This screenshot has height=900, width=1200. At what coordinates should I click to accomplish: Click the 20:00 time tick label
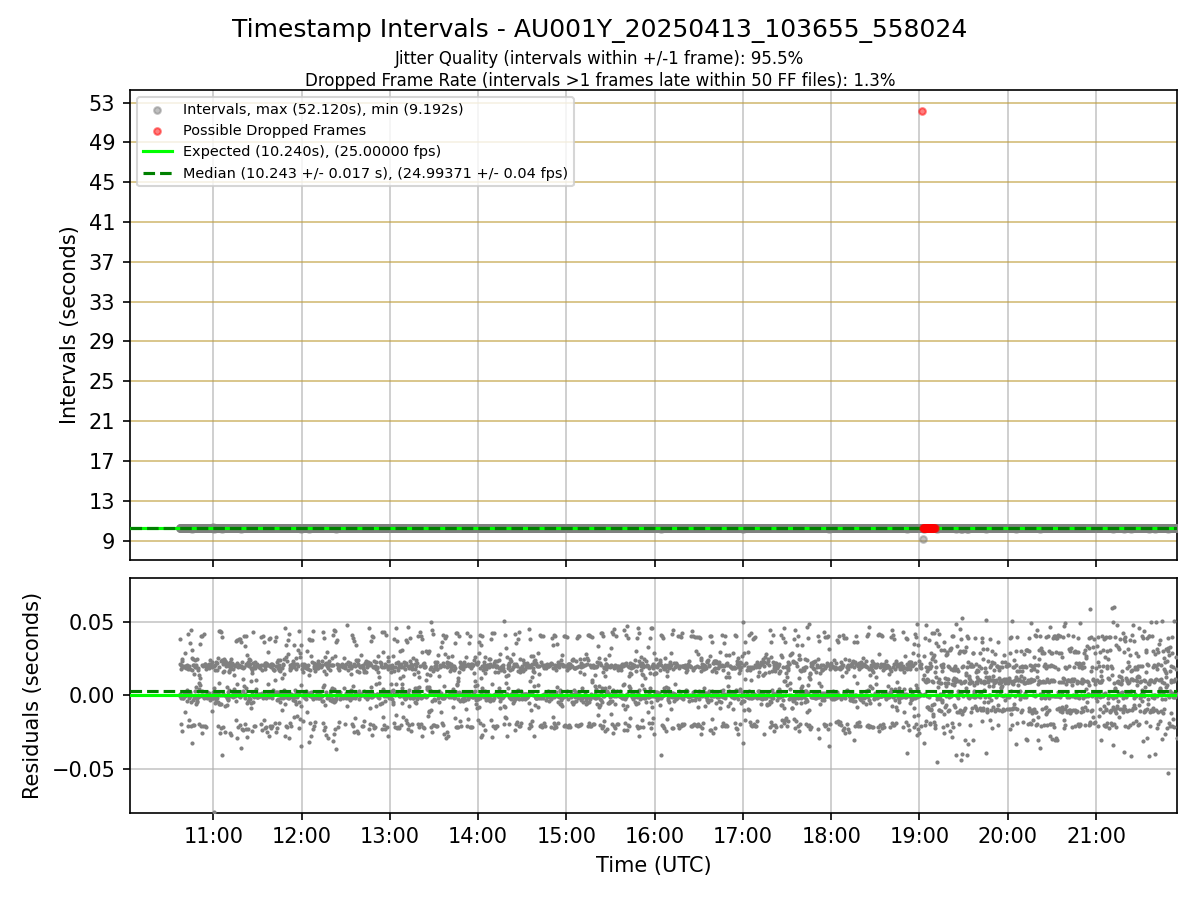1007,835
